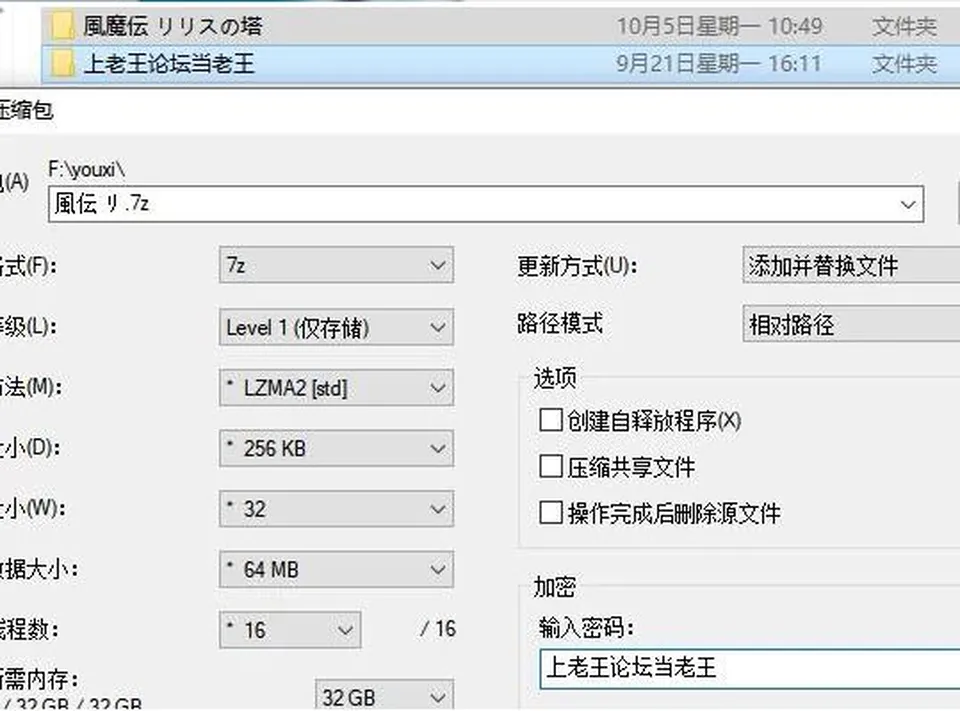The image size is (960, 711).
Task: Focus the 输入密码 password field
Action: click(749, 669)
